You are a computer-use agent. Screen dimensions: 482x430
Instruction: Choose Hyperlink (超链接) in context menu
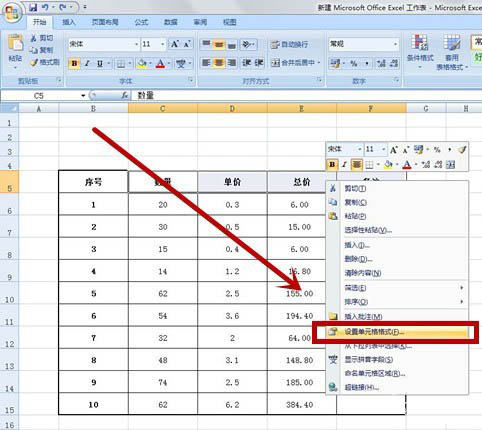click(x=397, y=387)
